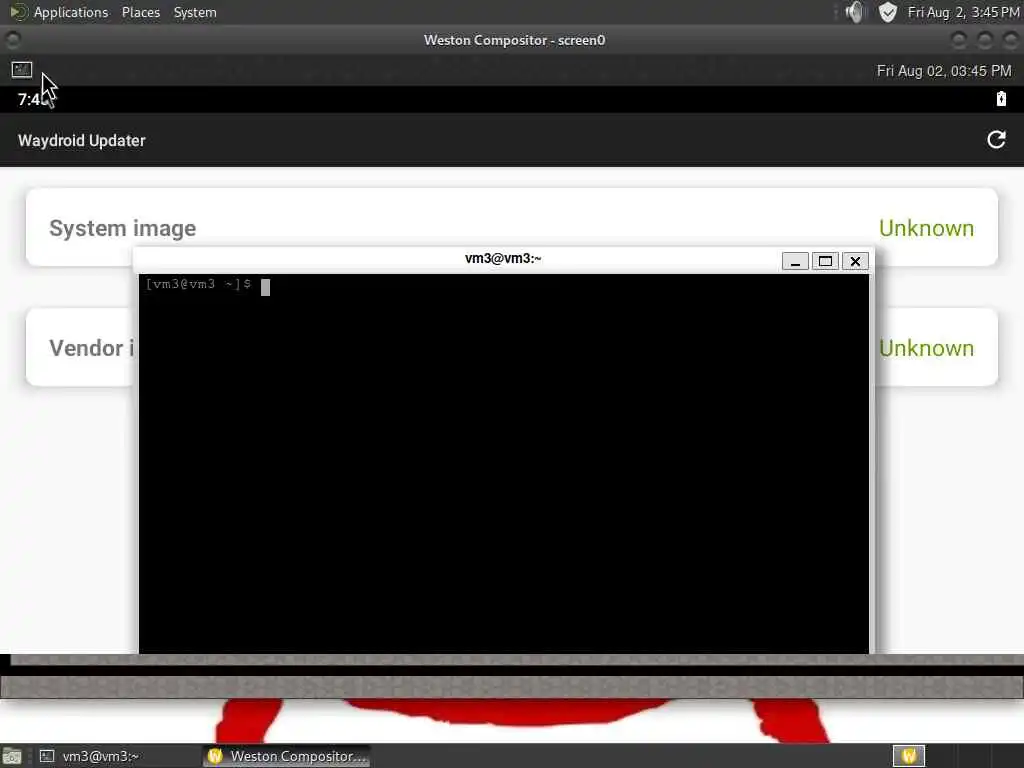Click Weston panel date Fri Aug 02, 03:45 PM

point(944,71)
